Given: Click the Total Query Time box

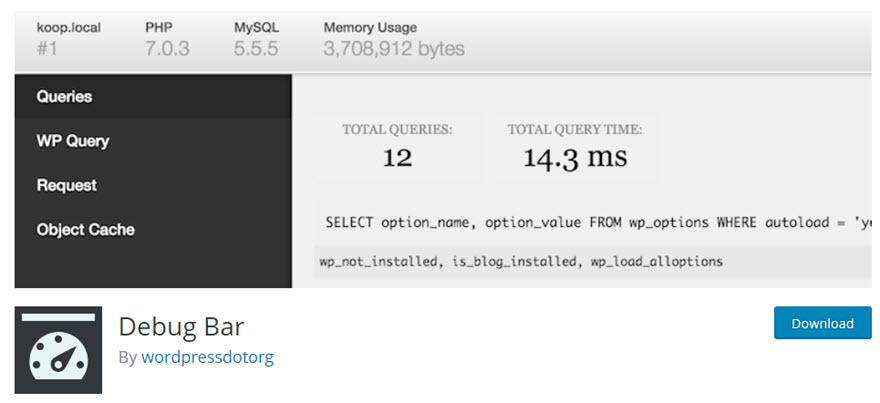Looking at the screenshot, I should click(574, 146).
